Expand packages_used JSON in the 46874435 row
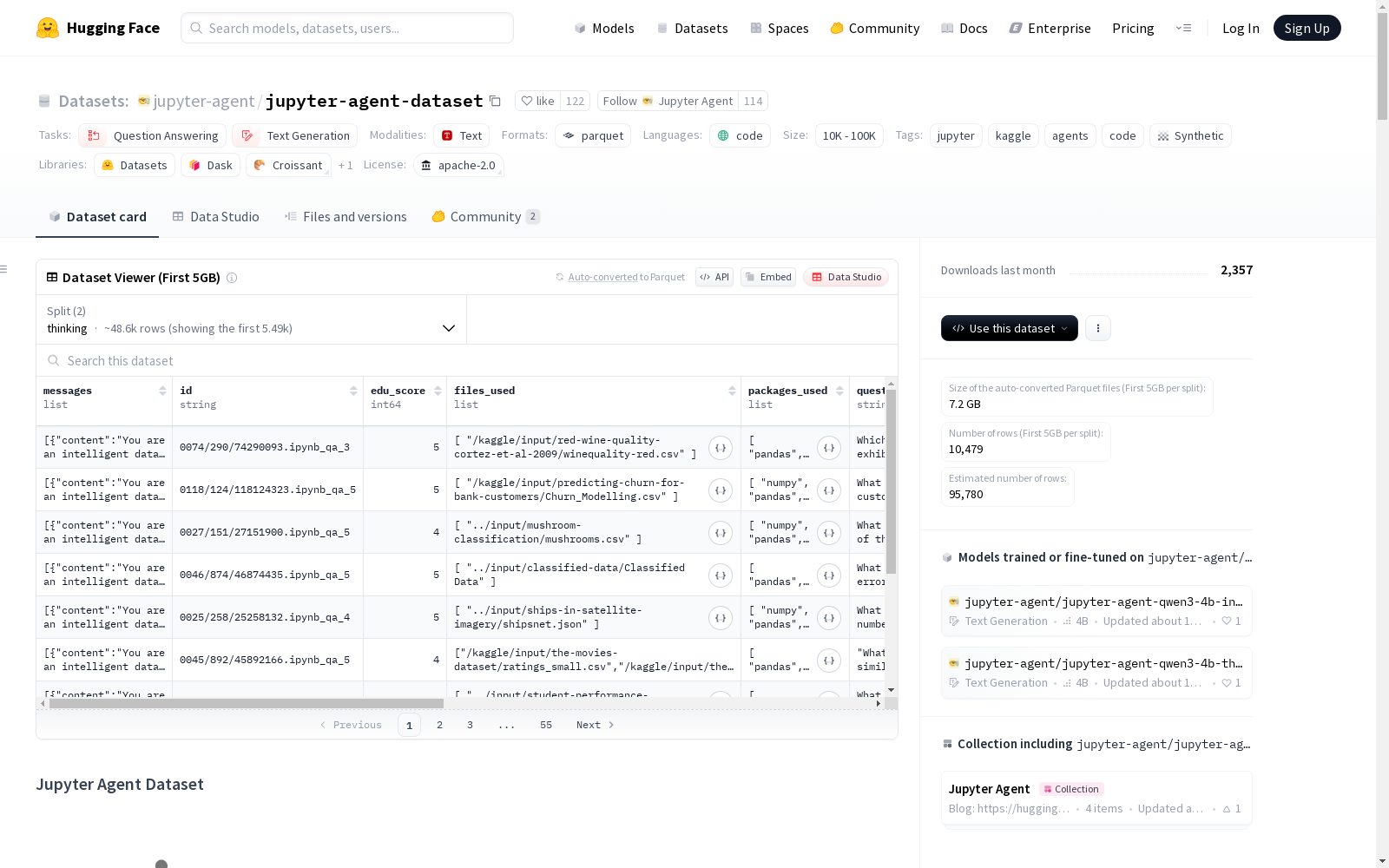 pyautogui.click(x=829, y=575)
